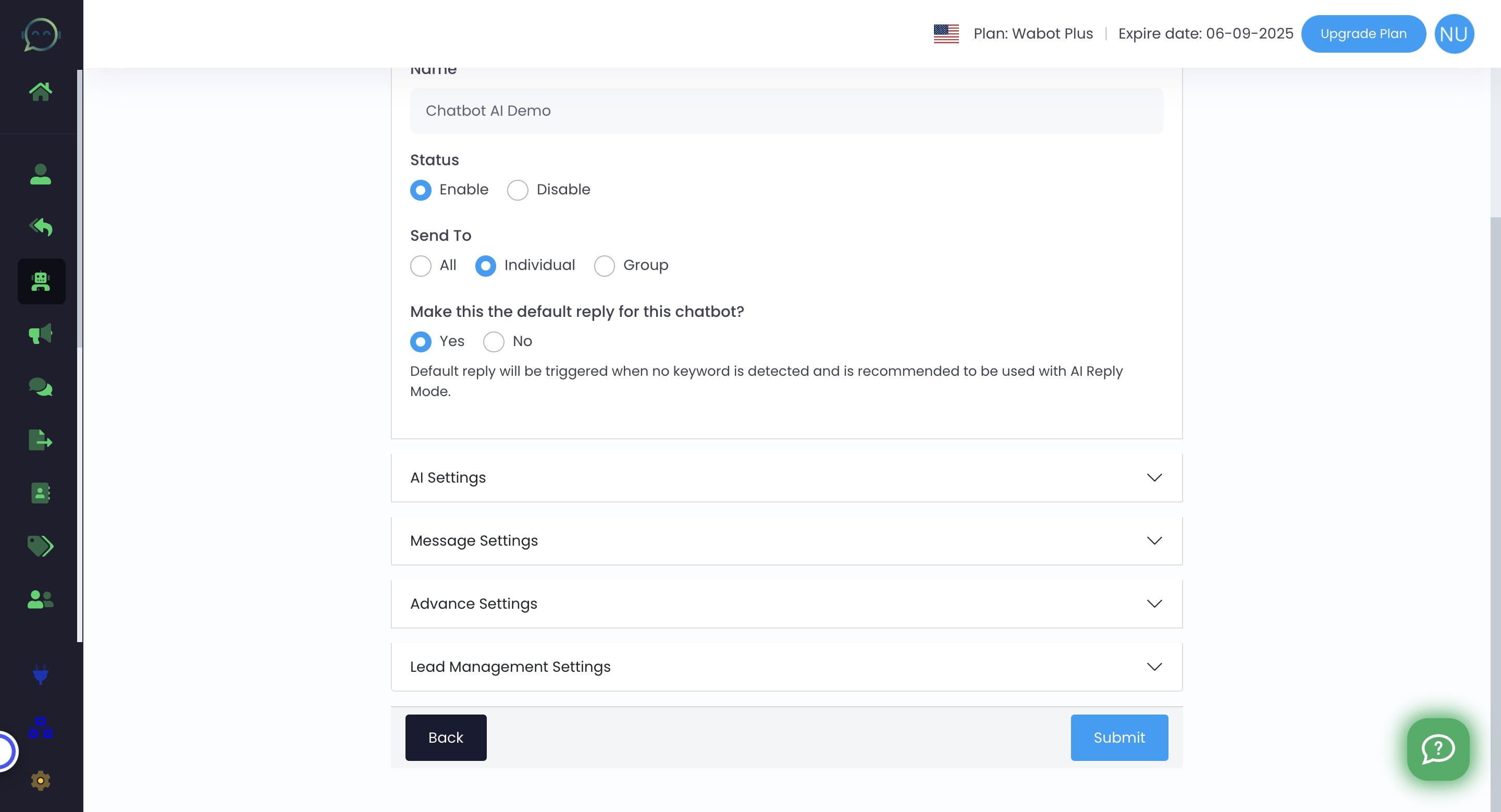Viewport: 1501px width, 812px height.
Task: Open the gear settings icon
Action: pyautogui.click(x=40, y=781)
